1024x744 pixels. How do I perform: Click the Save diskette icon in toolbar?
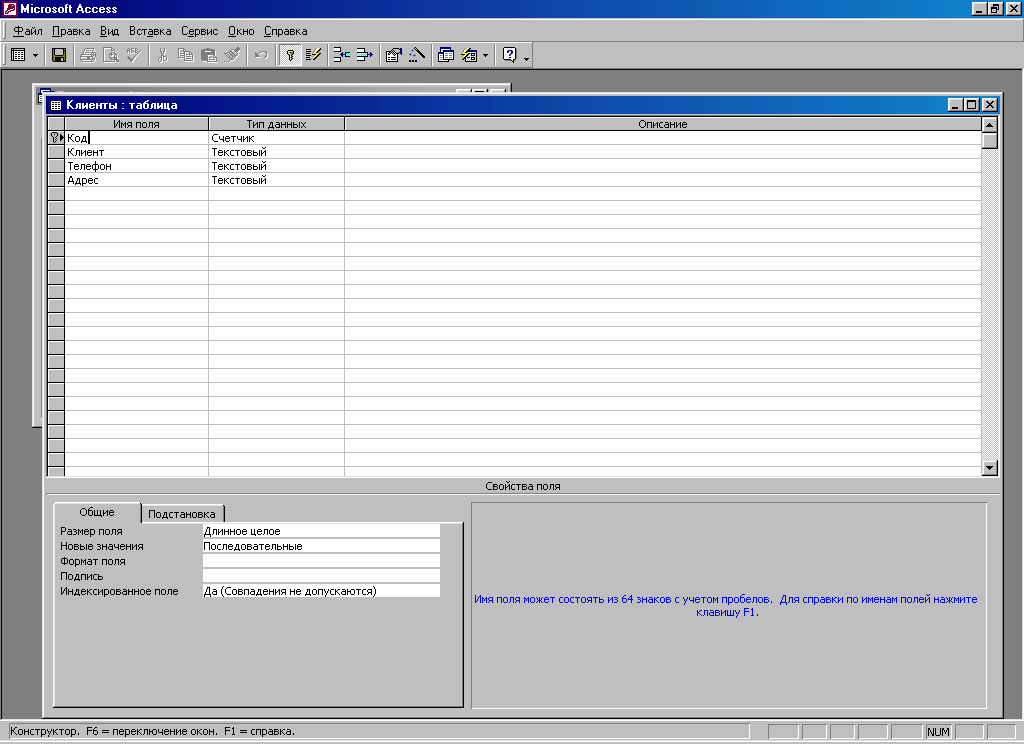59,55
